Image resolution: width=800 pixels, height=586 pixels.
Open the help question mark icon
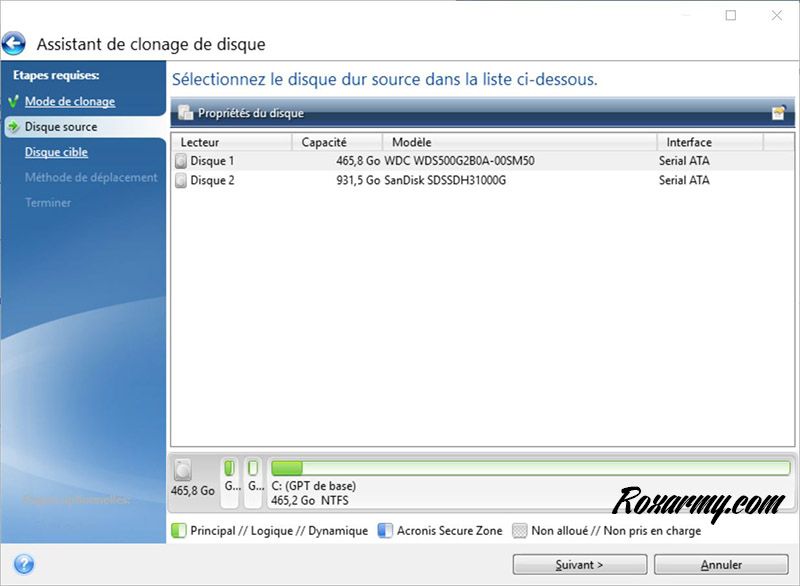click(x=24, y=564)
